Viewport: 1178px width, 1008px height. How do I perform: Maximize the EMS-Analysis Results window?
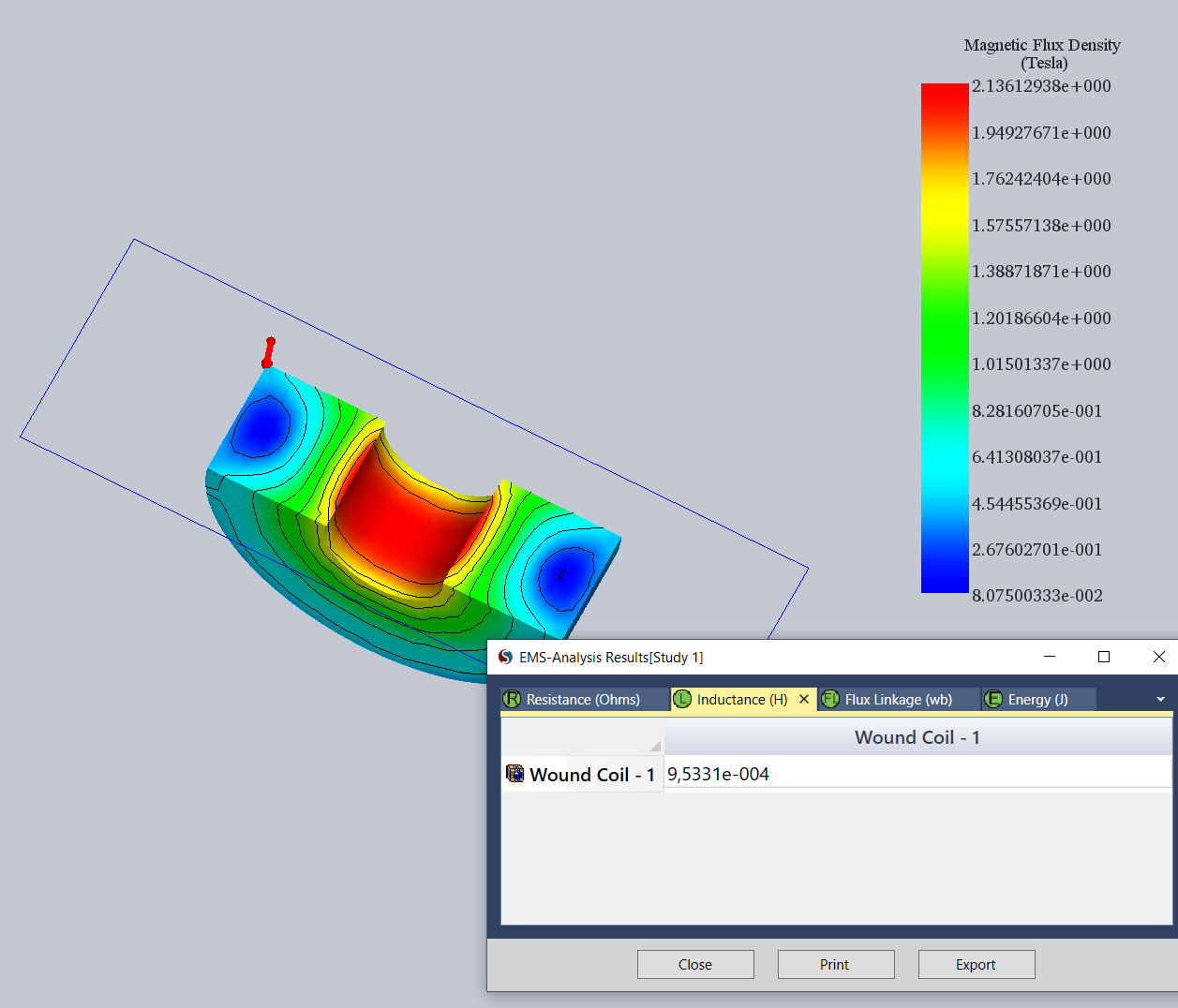[x=1104, y=657]
